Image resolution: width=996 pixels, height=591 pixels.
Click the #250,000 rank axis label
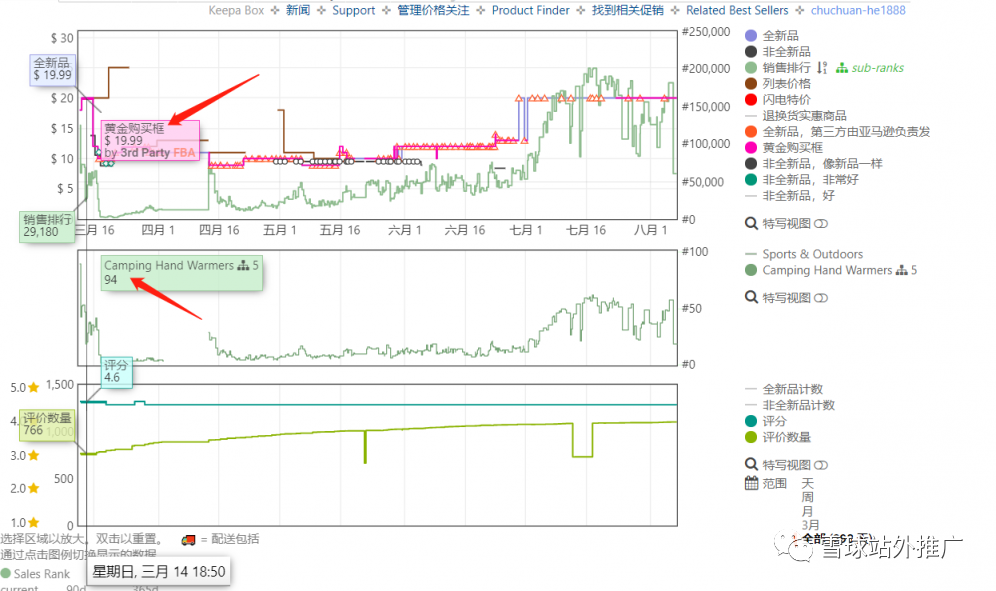(x=706, y=32)
